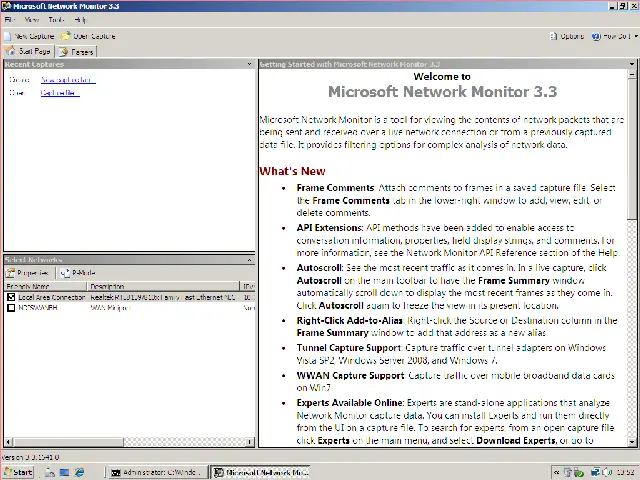The width and height of the screenshot is (640, 480).
Task: Open the File menu
Action: point(9,20)
